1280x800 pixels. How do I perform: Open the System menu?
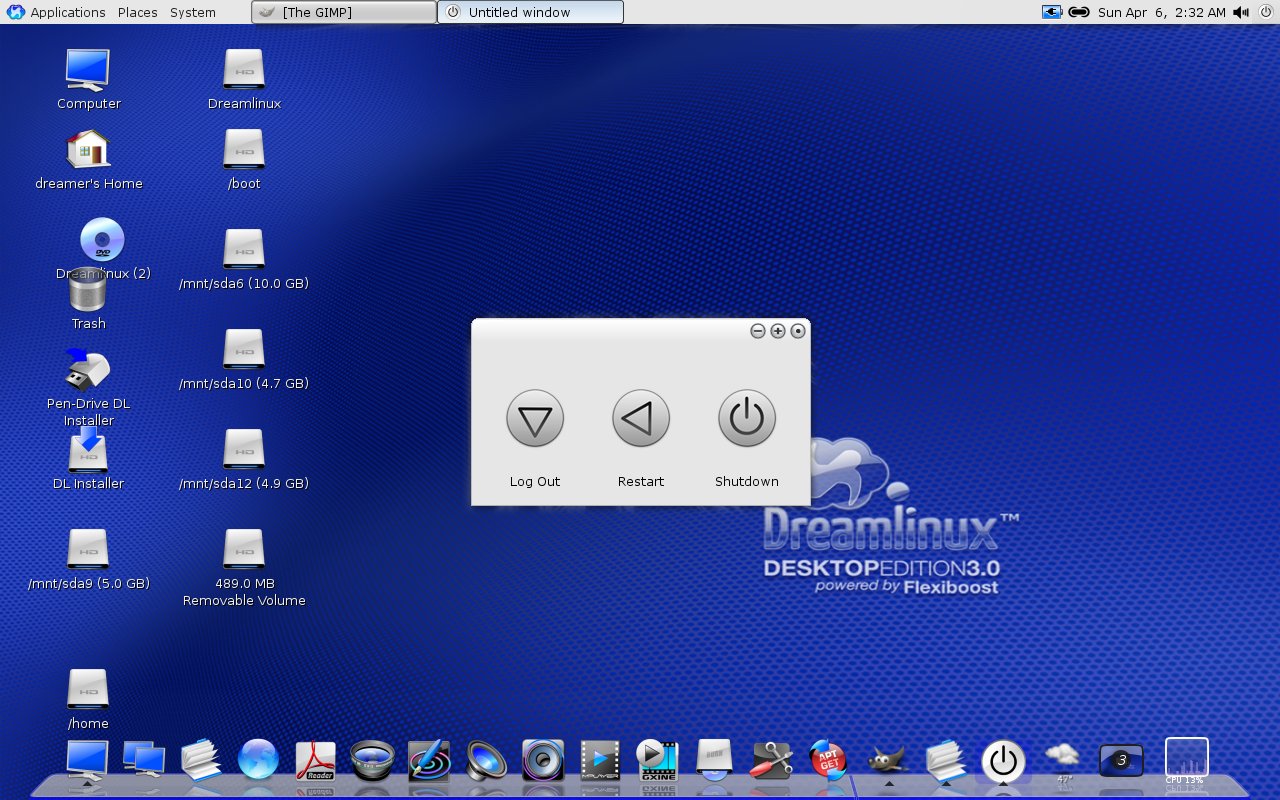(x=193, y=12)
